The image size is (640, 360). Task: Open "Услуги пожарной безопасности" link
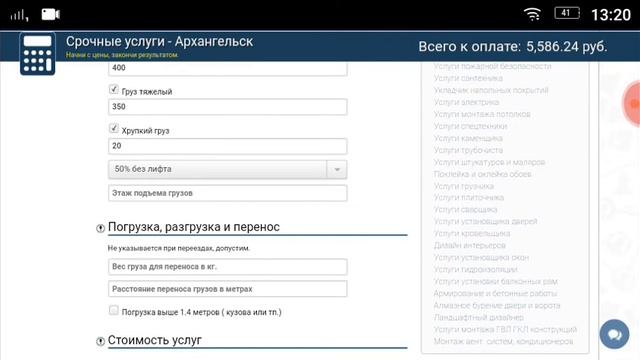(x=492, y=66)
